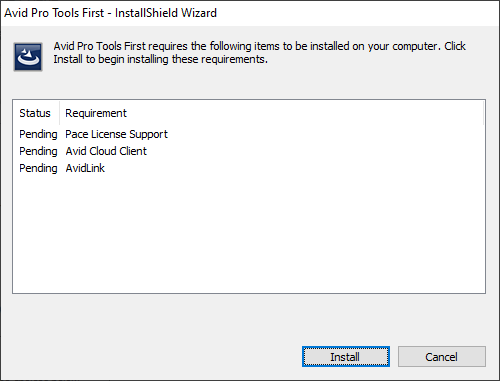Select the Pace License Support requirement
Viewport: 500px width, 381px height.
point(116,134)
